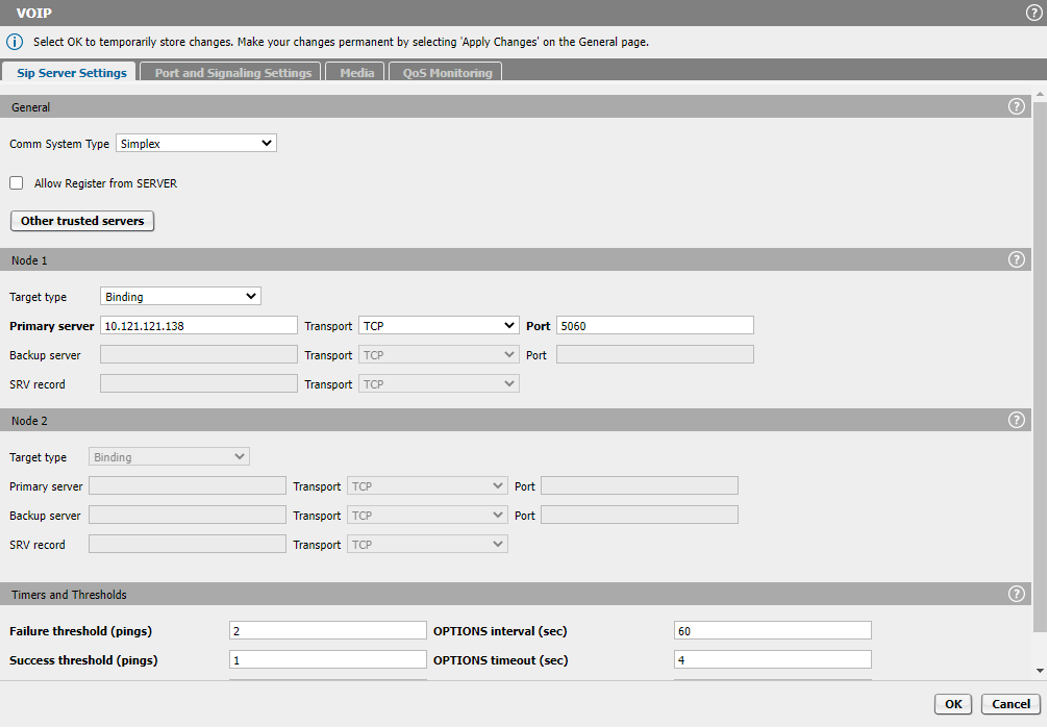Click the 'Timers and Thresholds' section title

69,594
